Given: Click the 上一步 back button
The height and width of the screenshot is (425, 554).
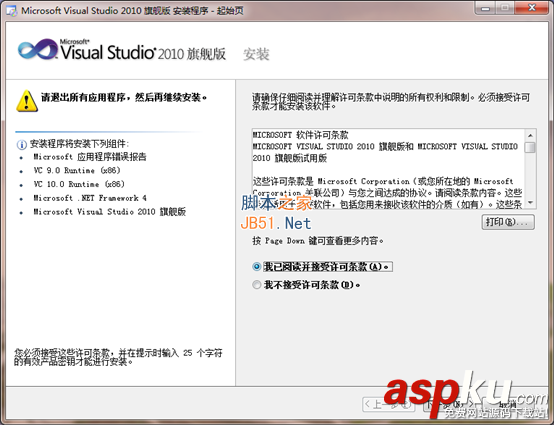Looking at the screenshot, I should click(x=389, y=404).
